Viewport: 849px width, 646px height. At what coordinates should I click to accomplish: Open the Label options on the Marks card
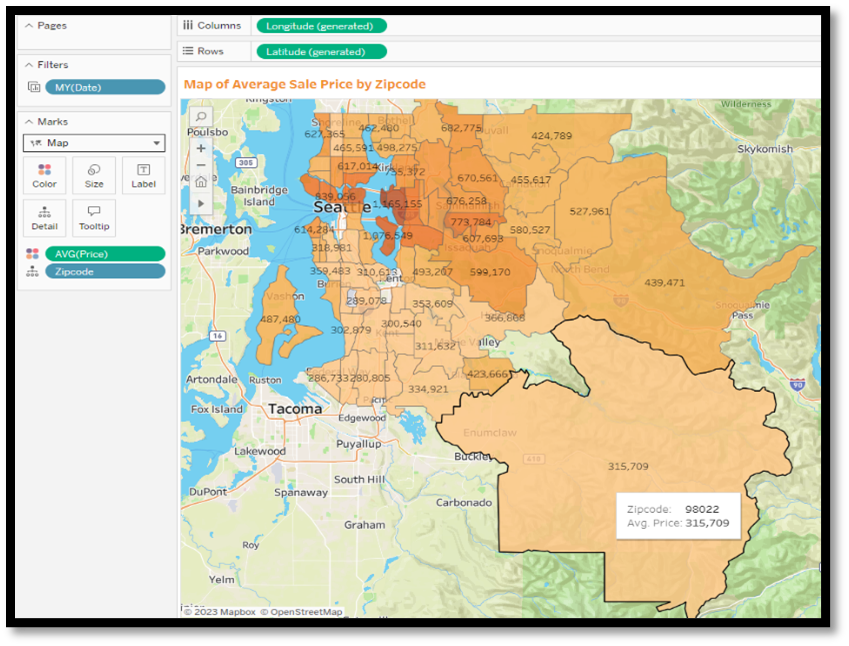tap(142, 176)
